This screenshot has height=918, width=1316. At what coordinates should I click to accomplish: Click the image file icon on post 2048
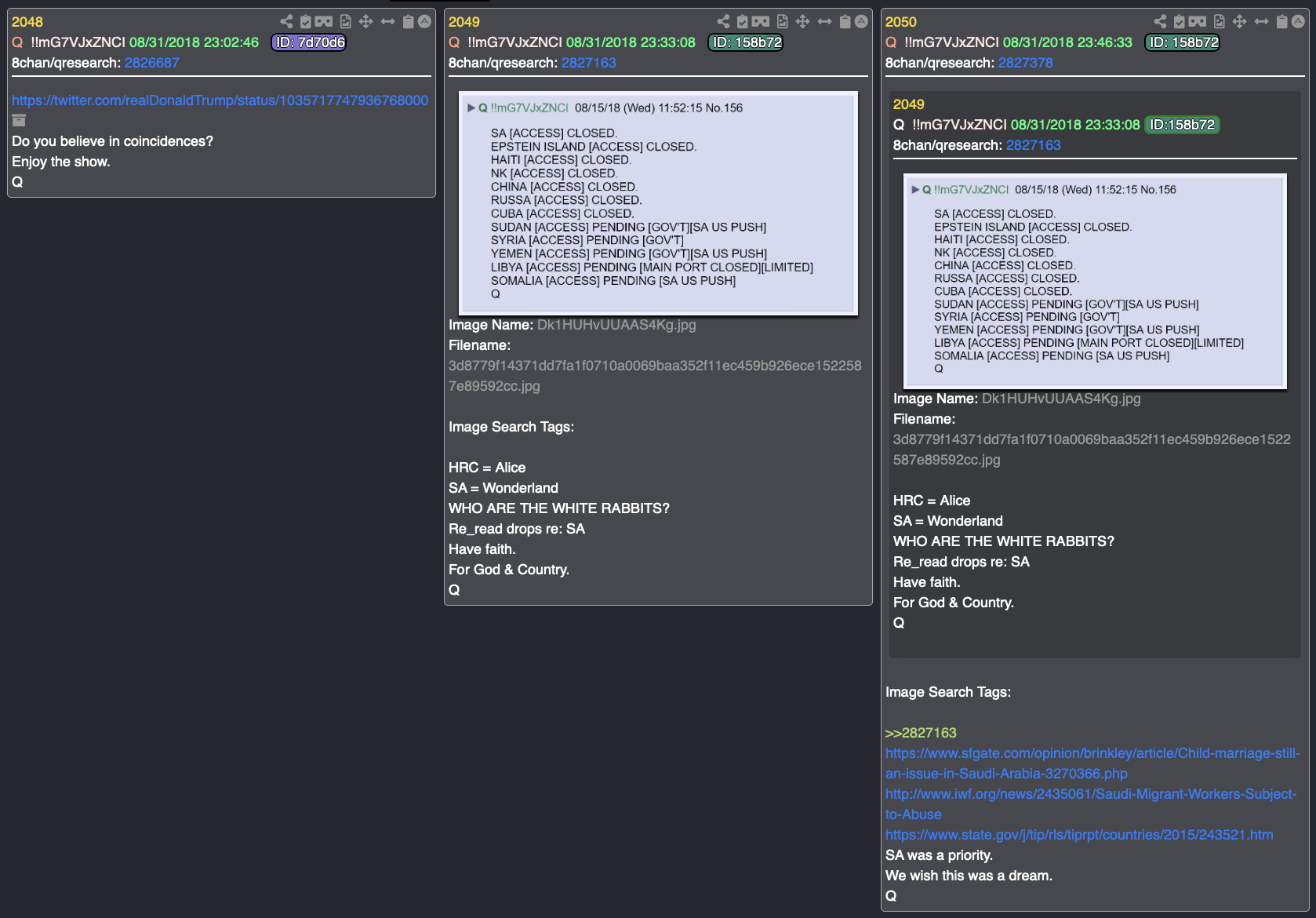346,22
